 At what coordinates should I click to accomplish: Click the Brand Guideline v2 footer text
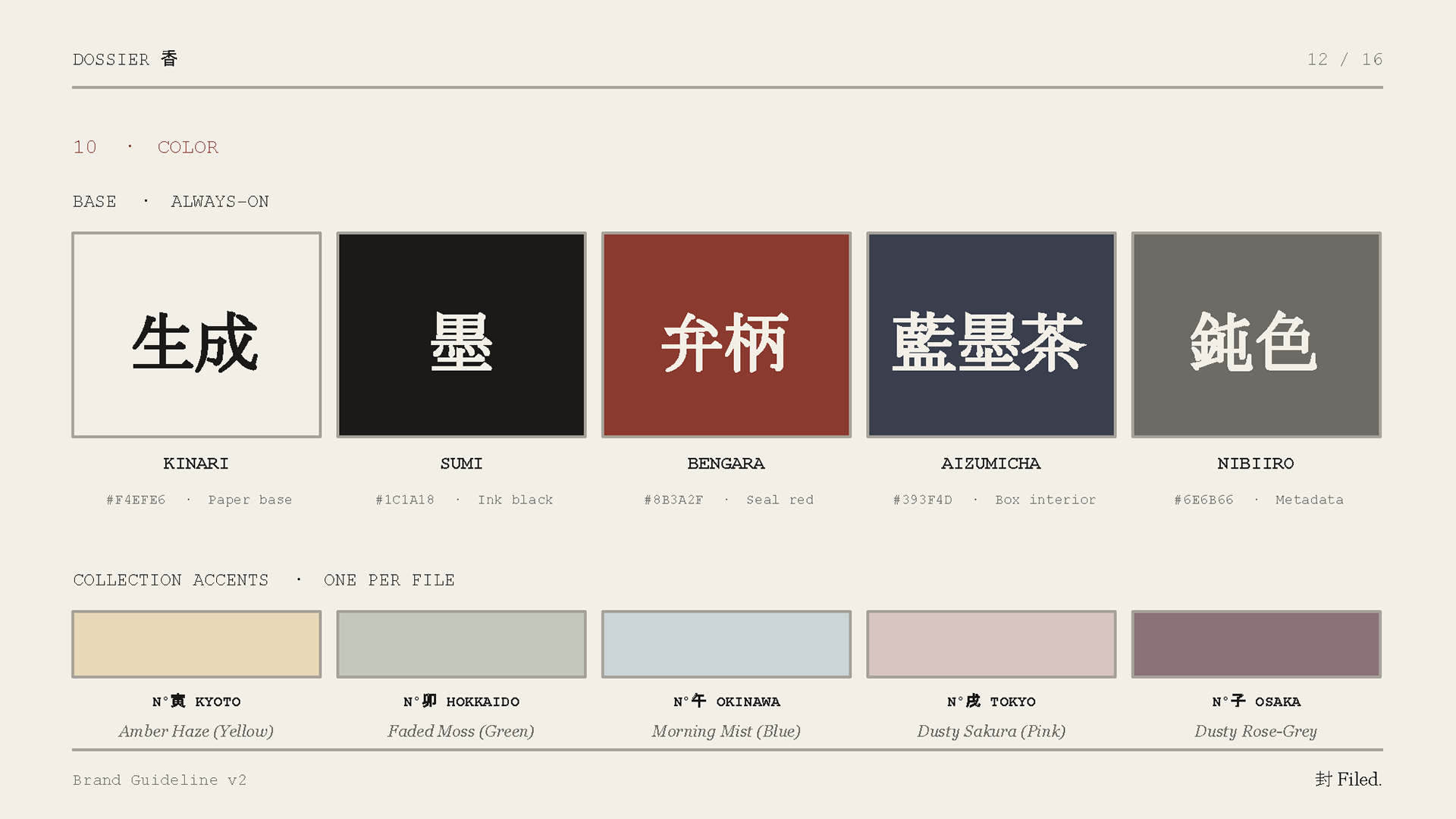(x=159, y=780)
